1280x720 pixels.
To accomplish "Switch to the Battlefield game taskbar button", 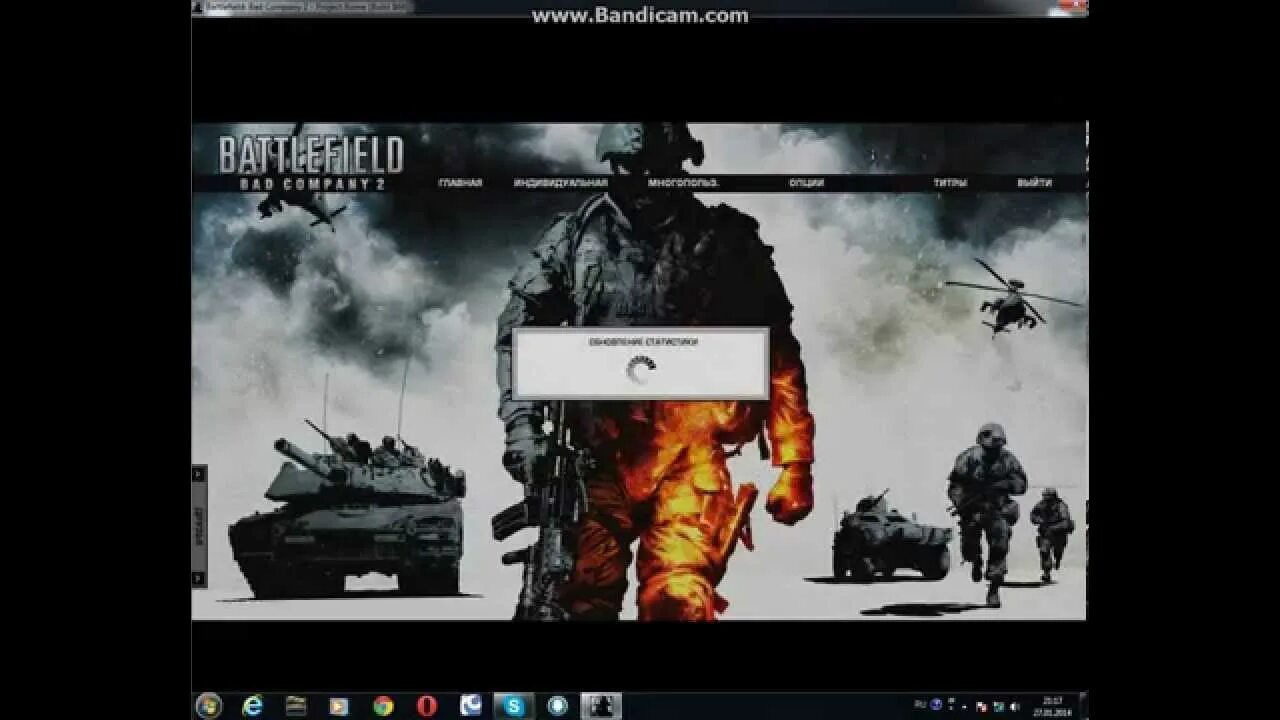I will (x=601, y=706).
